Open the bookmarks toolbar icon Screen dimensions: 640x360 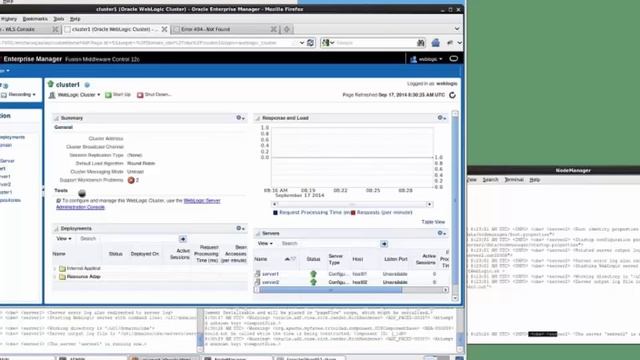point(450,42)
